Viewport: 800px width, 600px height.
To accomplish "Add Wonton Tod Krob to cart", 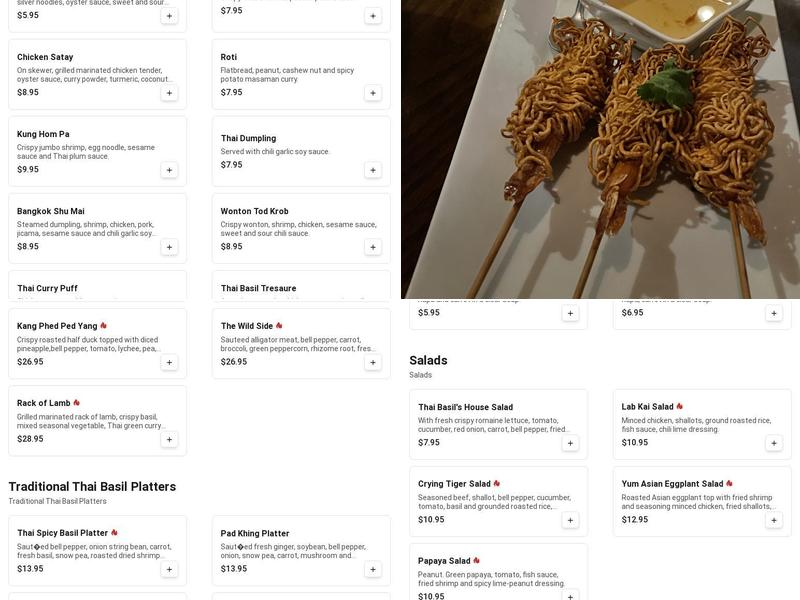I will [x=373, y=247].
